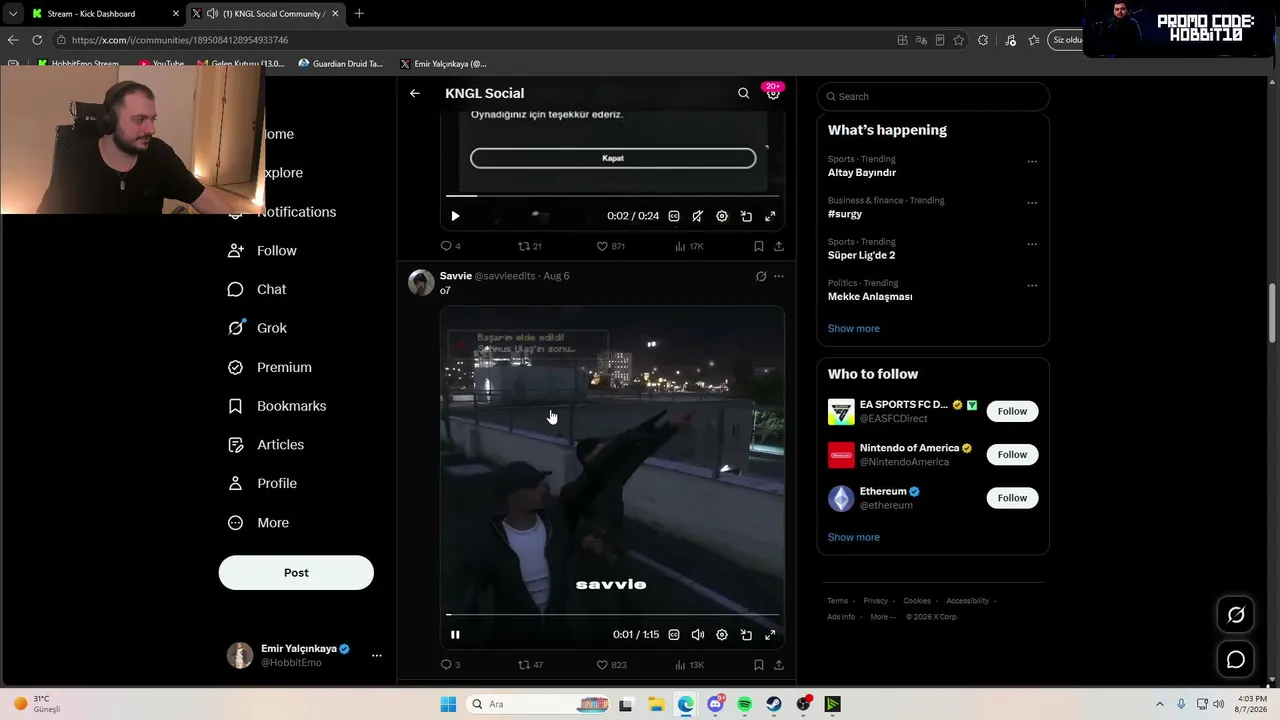Mute Savvie's 1:15 video
Screen dimensions: 1280x720
tap(698, 634)
